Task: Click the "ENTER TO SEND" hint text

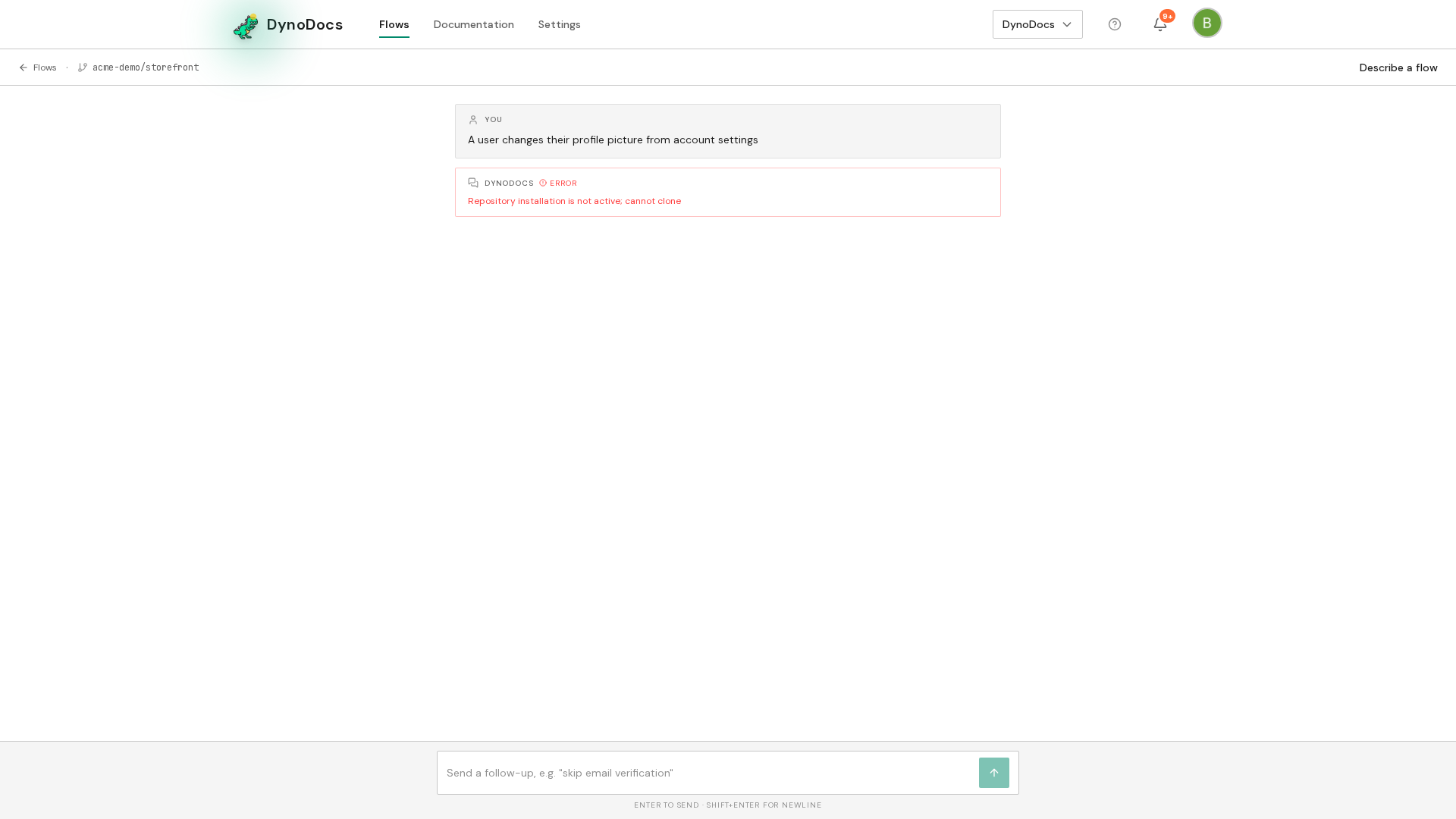Action: (667, 805)
